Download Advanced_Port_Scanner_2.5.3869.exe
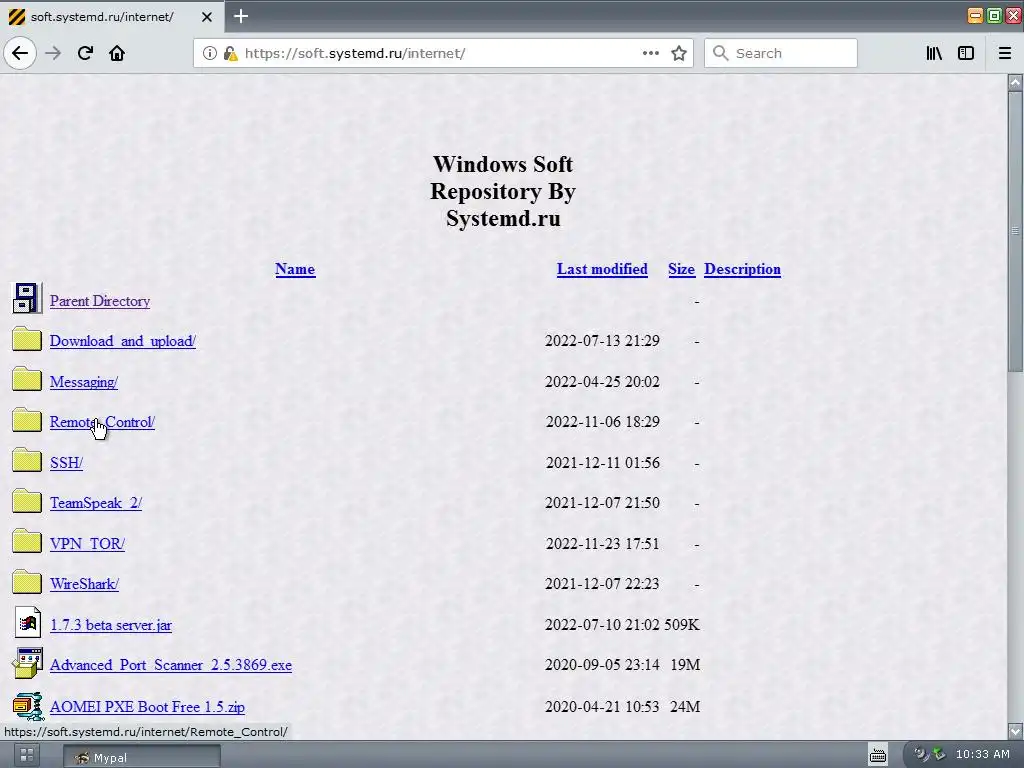 171,665
